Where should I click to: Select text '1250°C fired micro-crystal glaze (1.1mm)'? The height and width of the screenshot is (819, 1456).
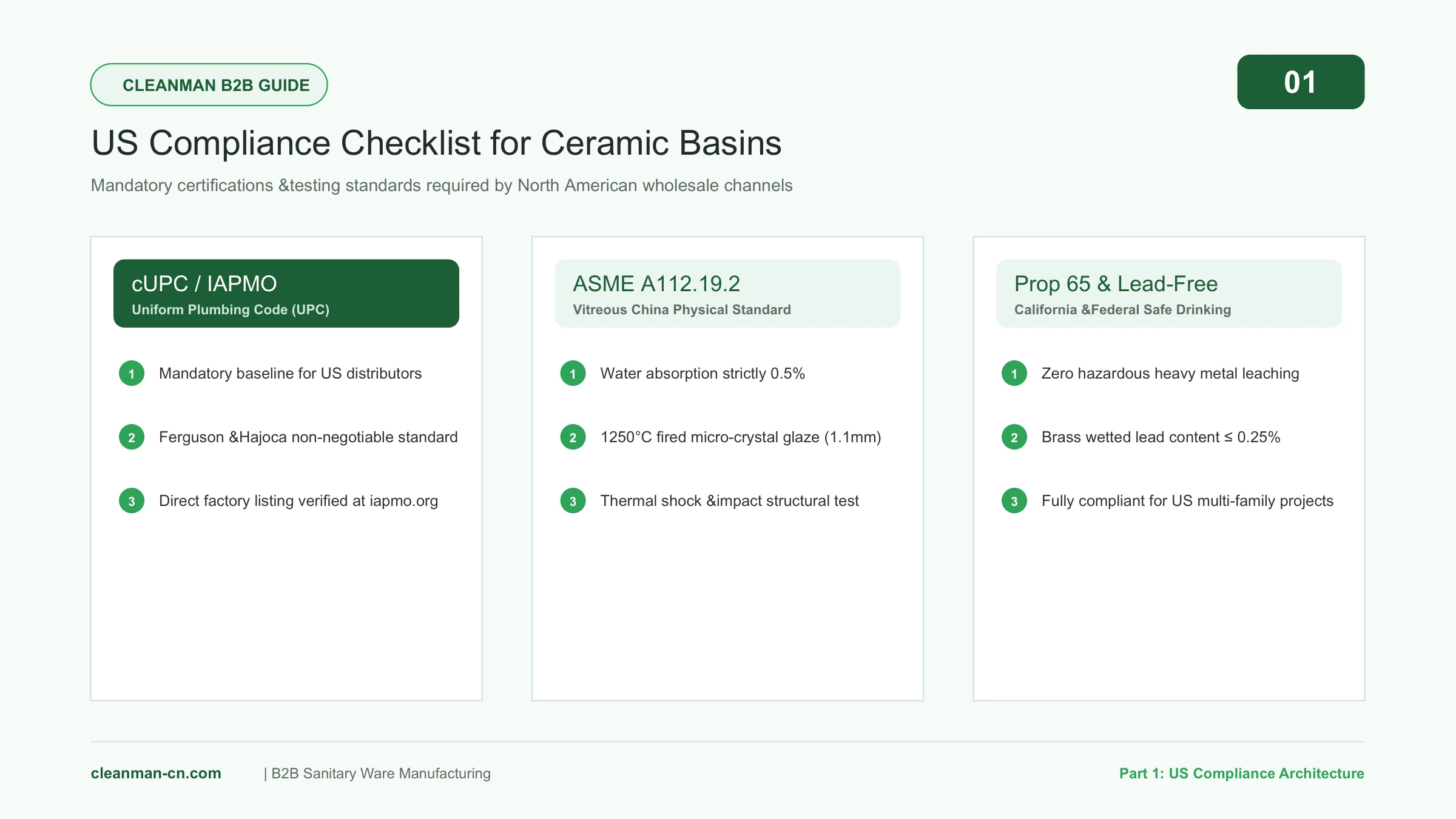[x=741, y=437]
